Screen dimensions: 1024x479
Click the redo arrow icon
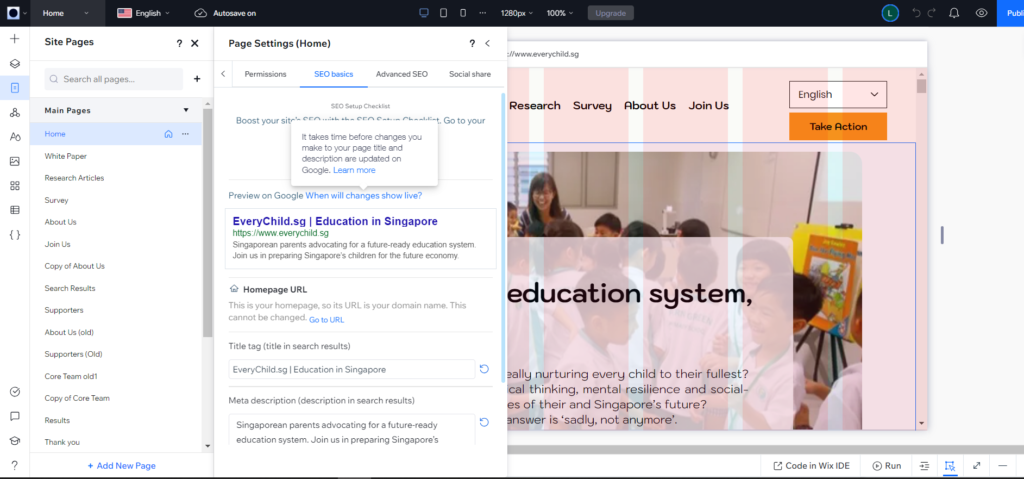coord(932,13)
